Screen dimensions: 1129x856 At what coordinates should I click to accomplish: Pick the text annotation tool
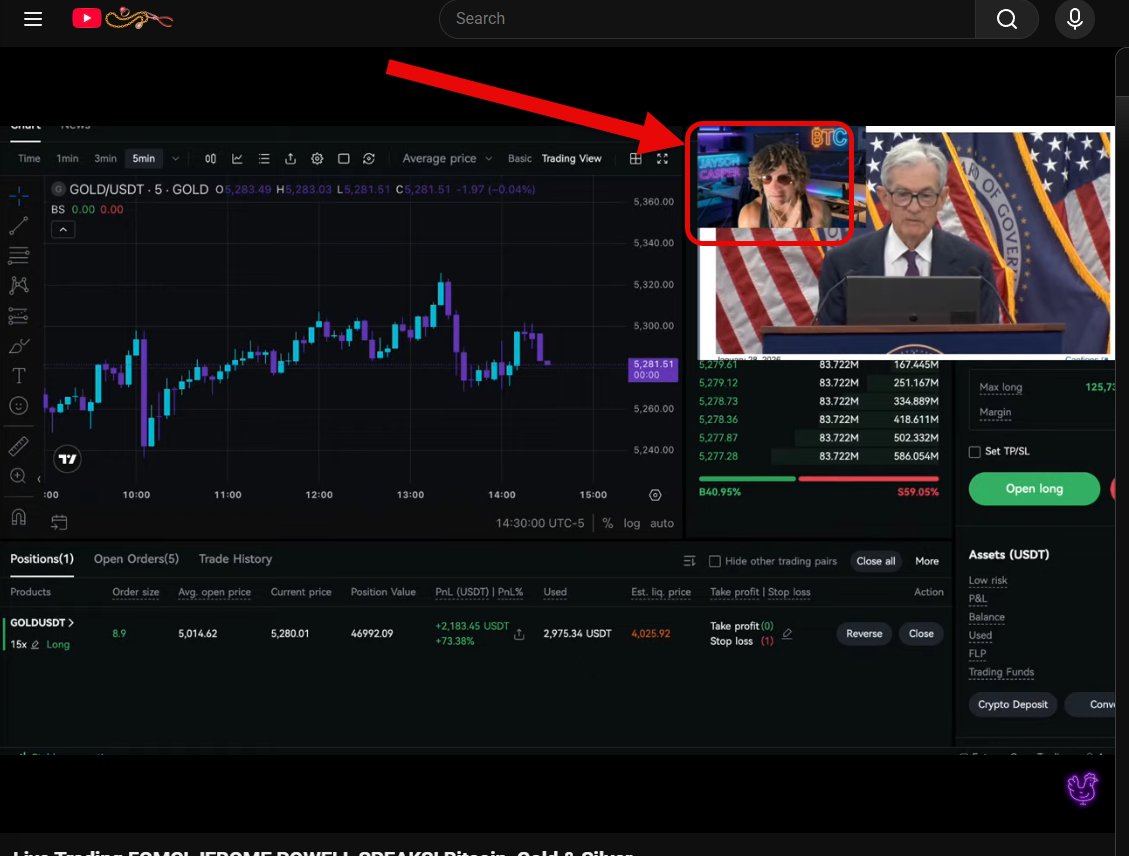(x=19, y=375)
